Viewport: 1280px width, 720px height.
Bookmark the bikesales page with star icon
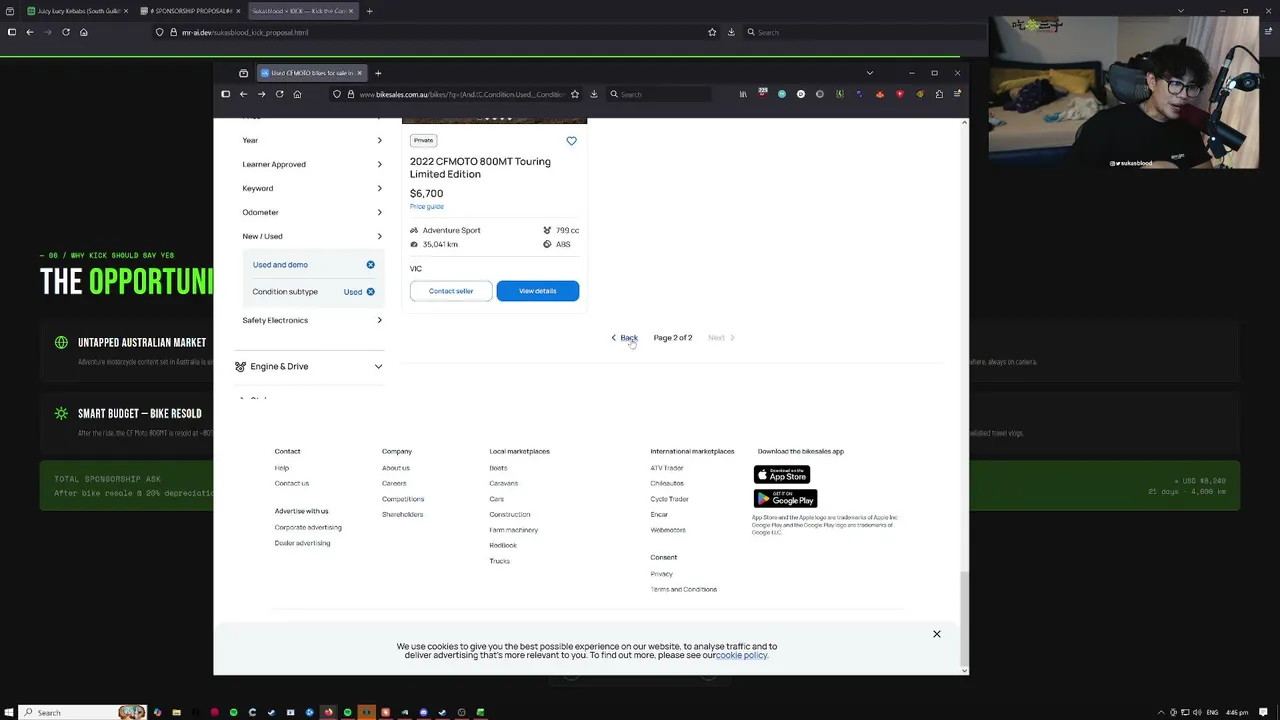[x=575, y=94]
